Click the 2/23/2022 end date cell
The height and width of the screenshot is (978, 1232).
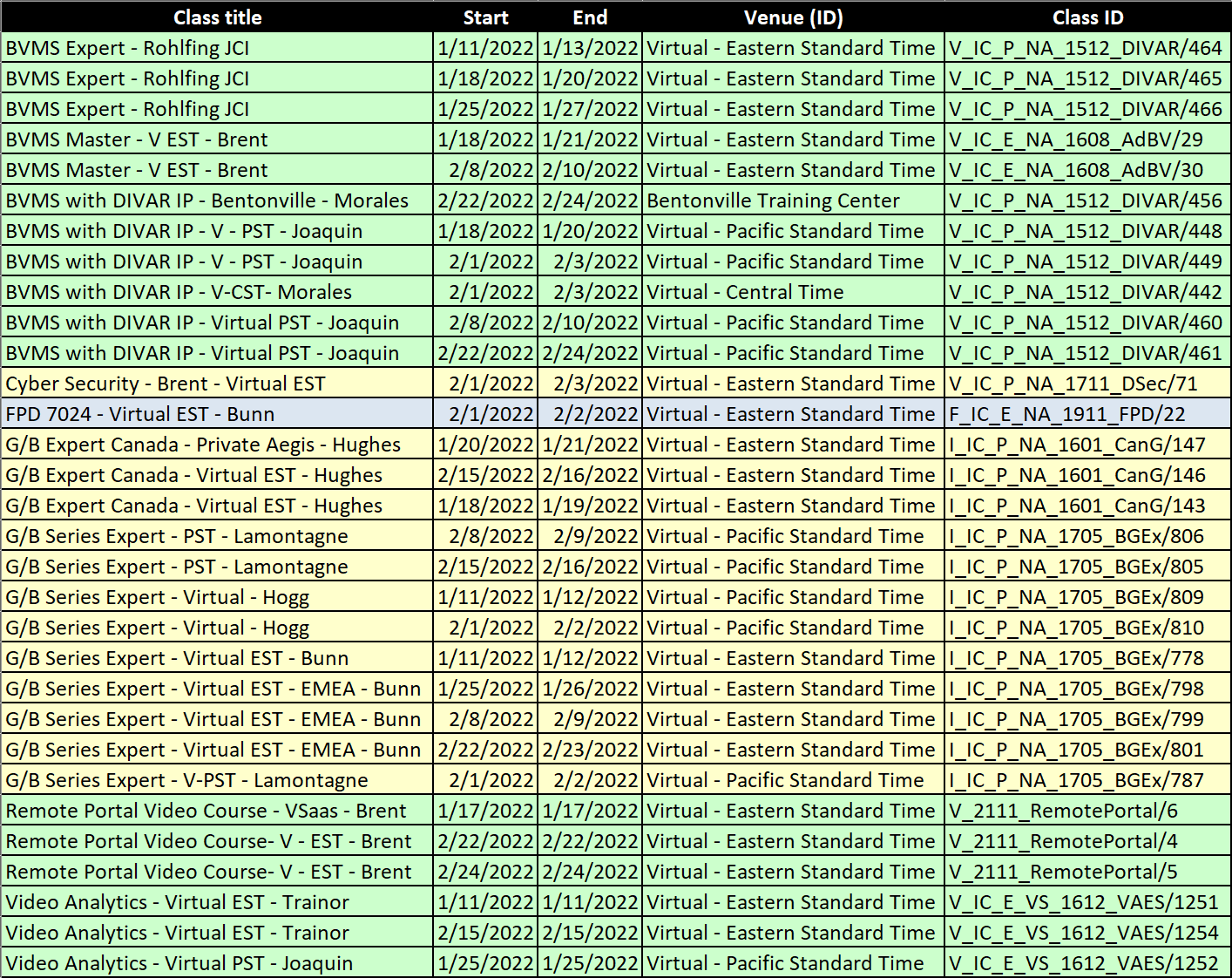coord(590,750)
